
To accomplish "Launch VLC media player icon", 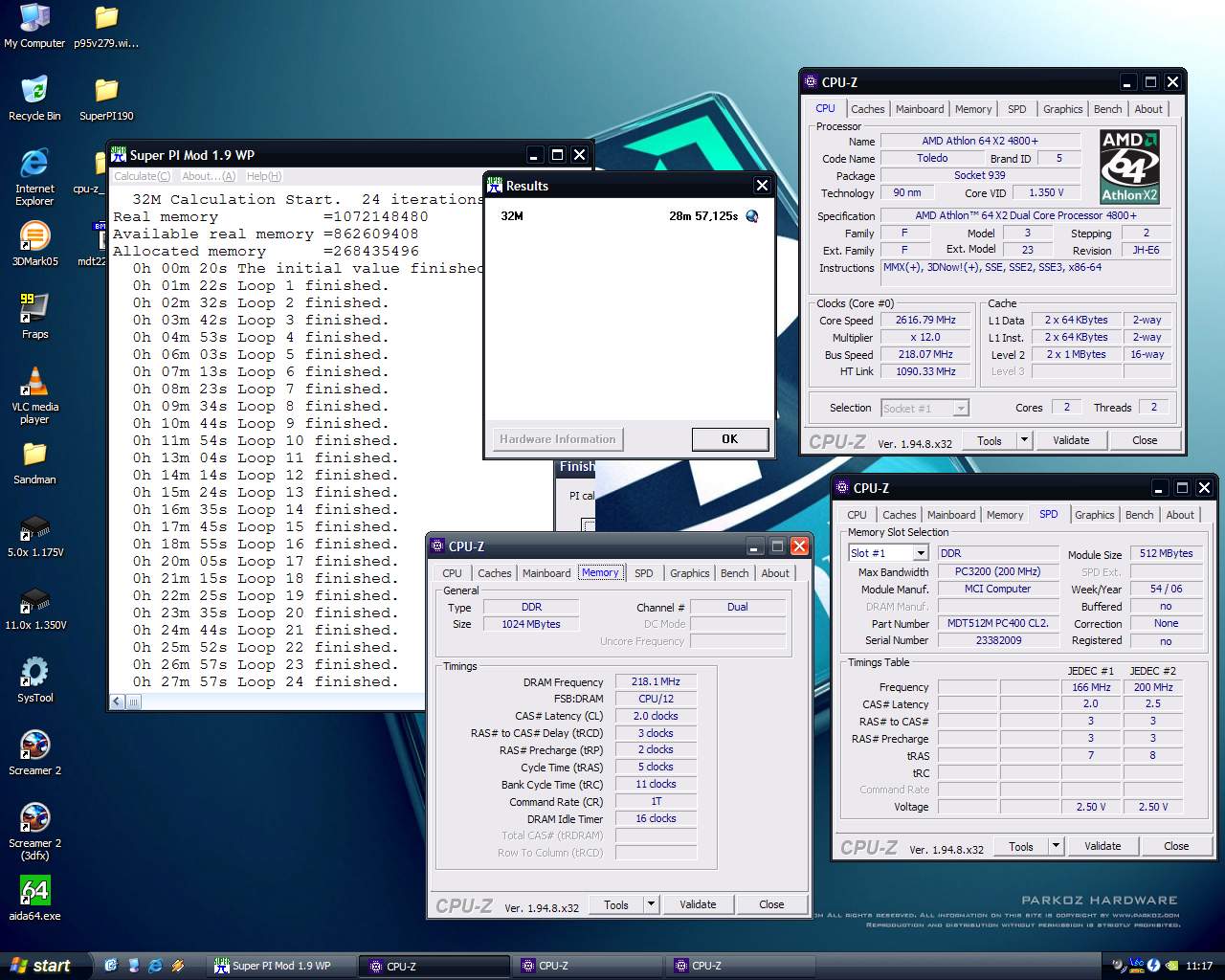I will click(x=34, y=395).
